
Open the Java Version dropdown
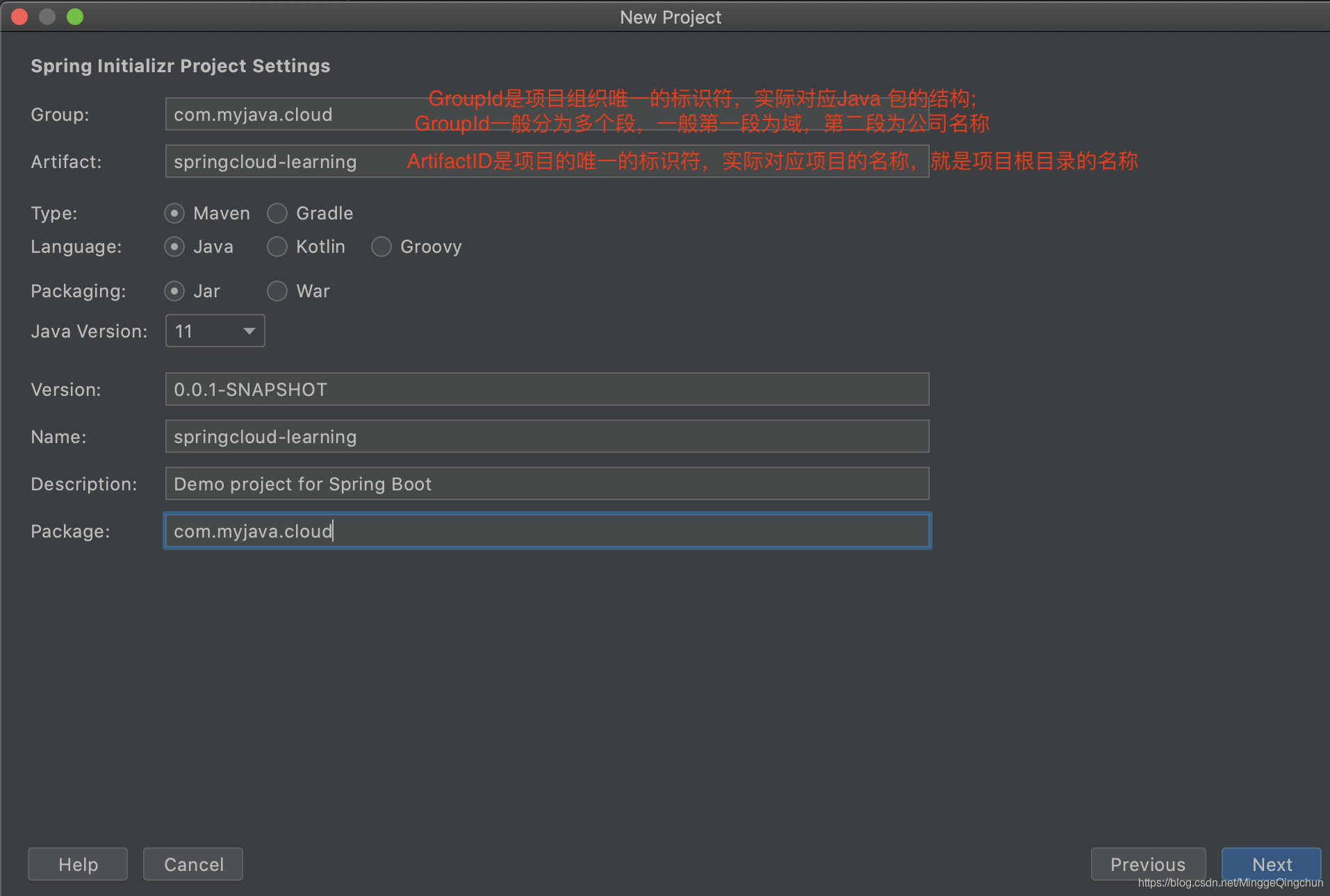215,331
